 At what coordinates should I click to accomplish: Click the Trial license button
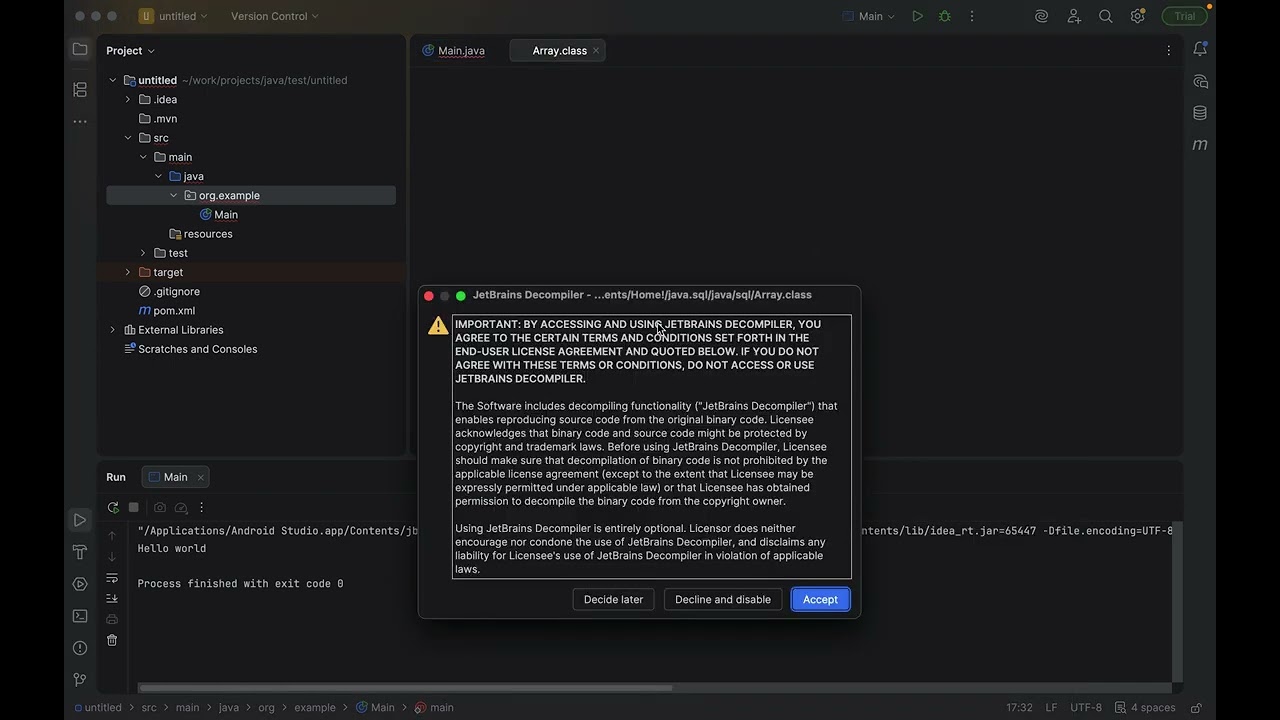pyautogui.click(x=1185, y=16)
